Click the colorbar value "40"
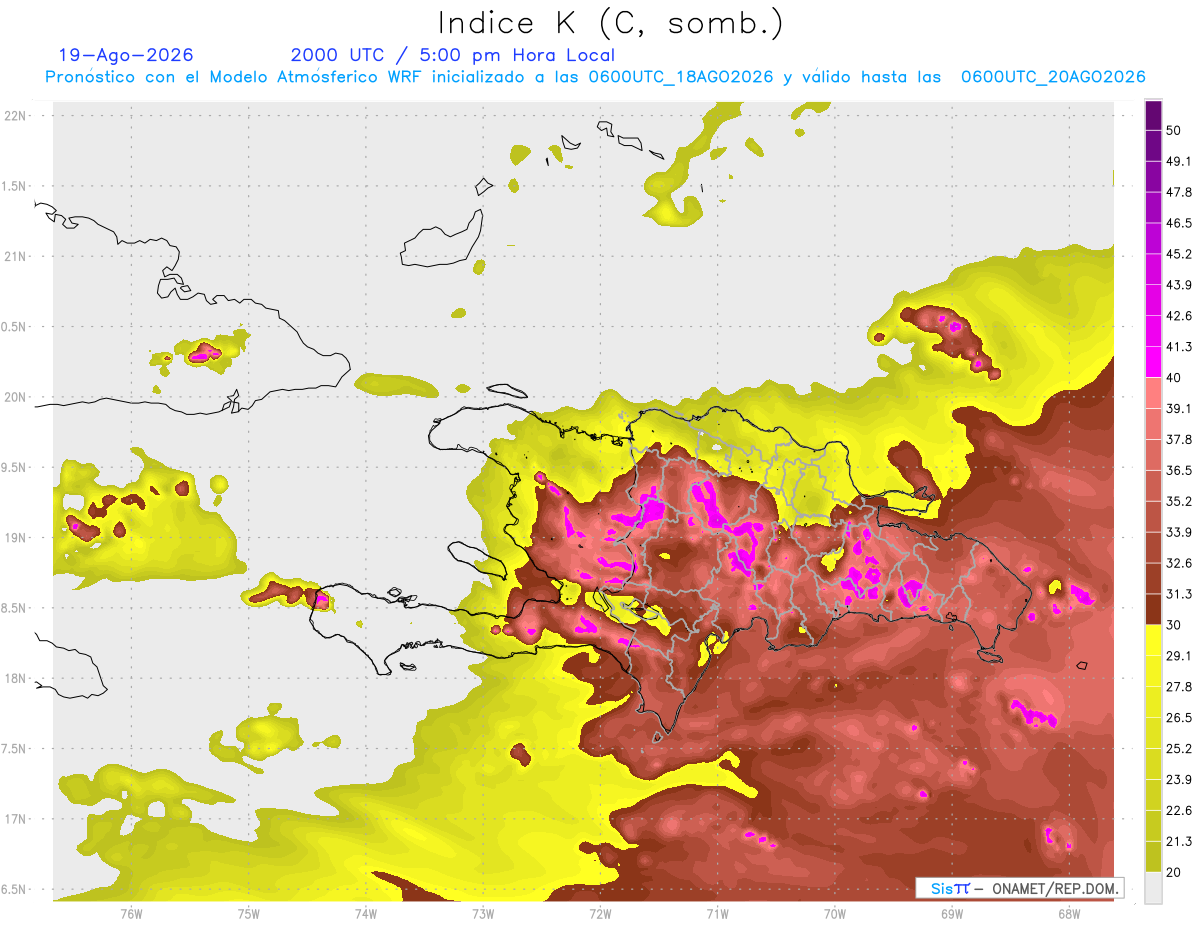The width and height of the screenshot is (1200, 927). click(x=1174, y=378)
